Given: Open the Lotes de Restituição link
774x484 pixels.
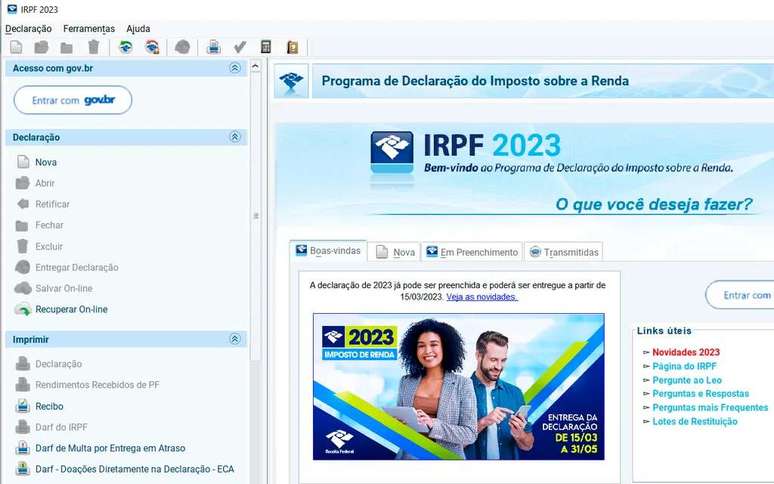Looking at the screenshot, I should [x=695, y=421].
